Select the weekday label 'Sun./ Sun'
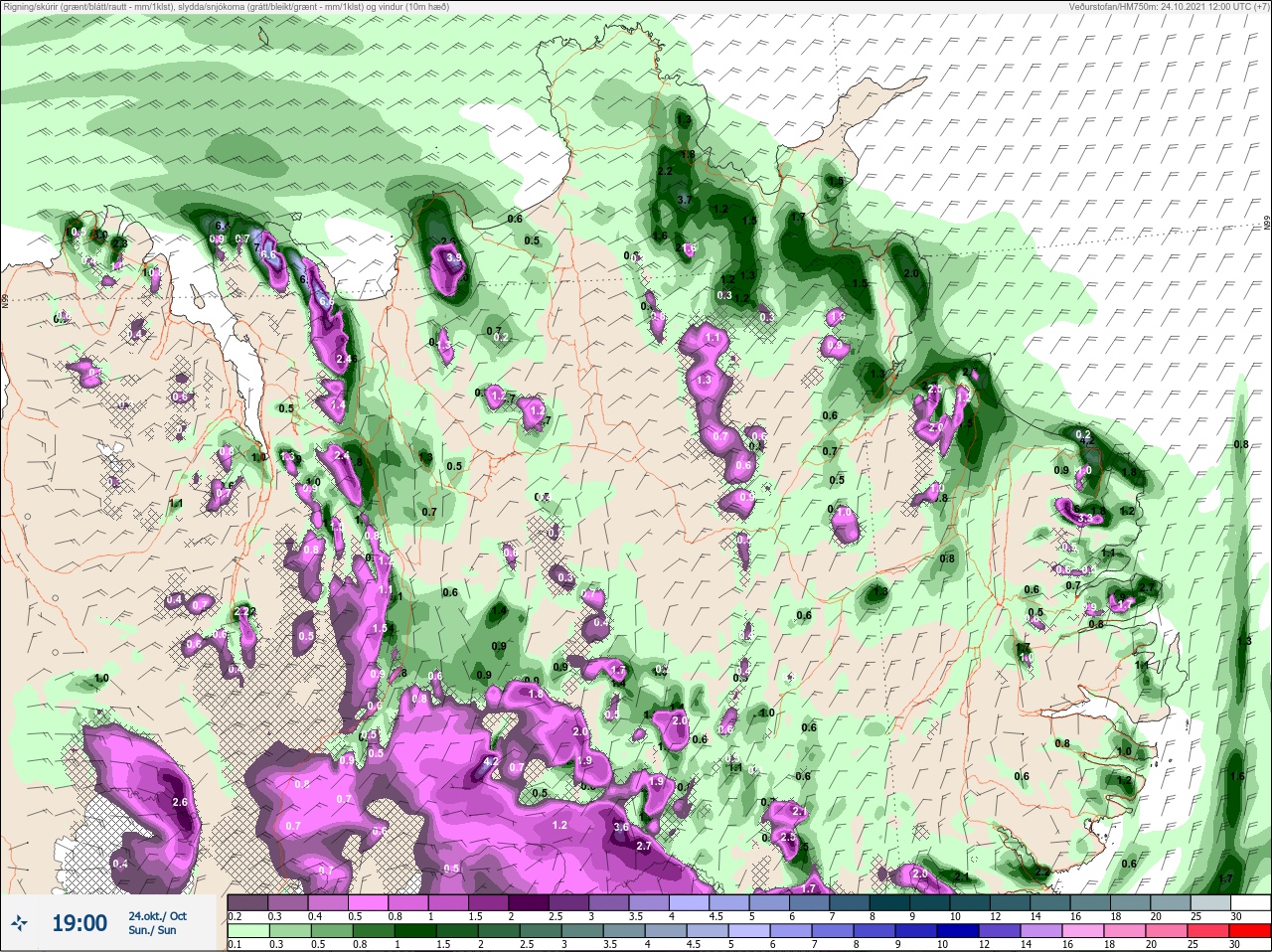Screen dimensions: 1272x952 click(152, 930)
